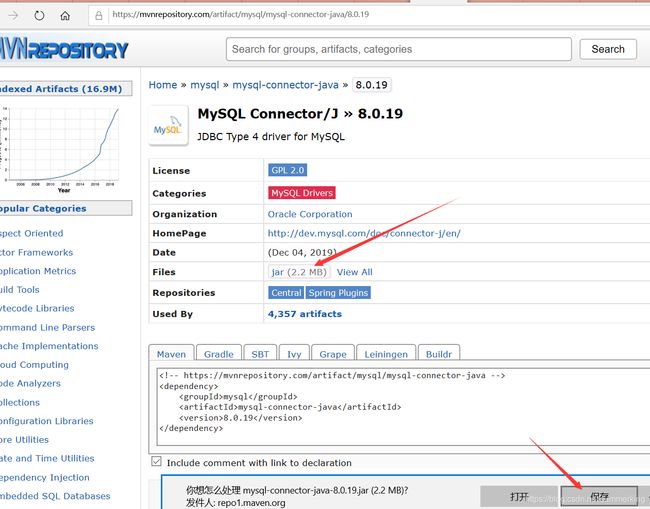Go to browser home icon
Screen dimensions: 650x509
[x=65, y=16]
